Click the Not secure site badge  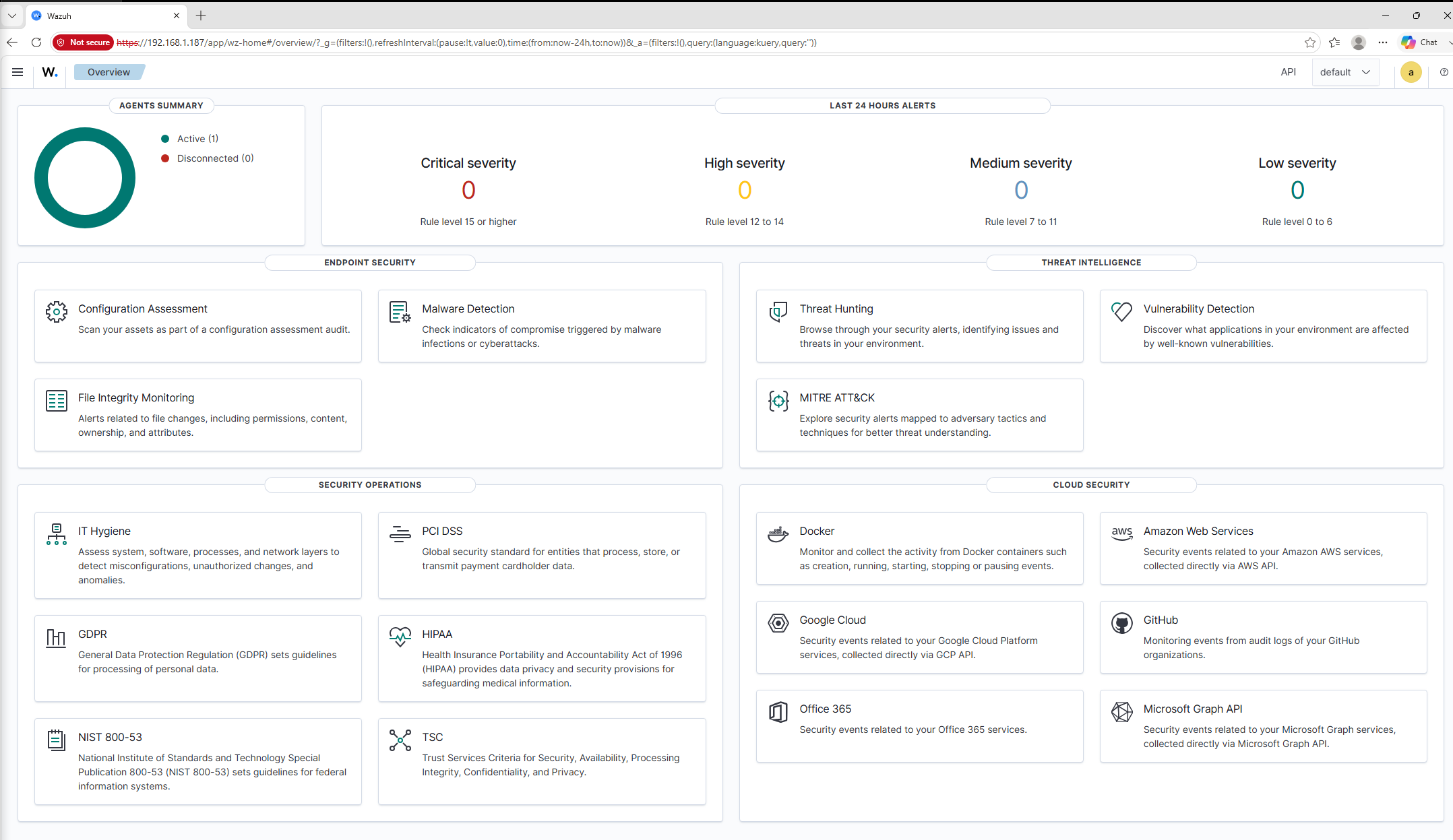coord(84,42)
